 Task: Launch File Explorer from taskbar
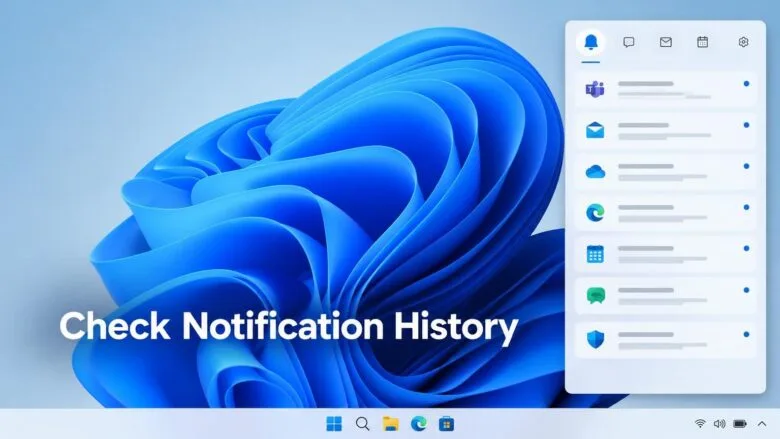pyautogui.click(x=390, y=424)
